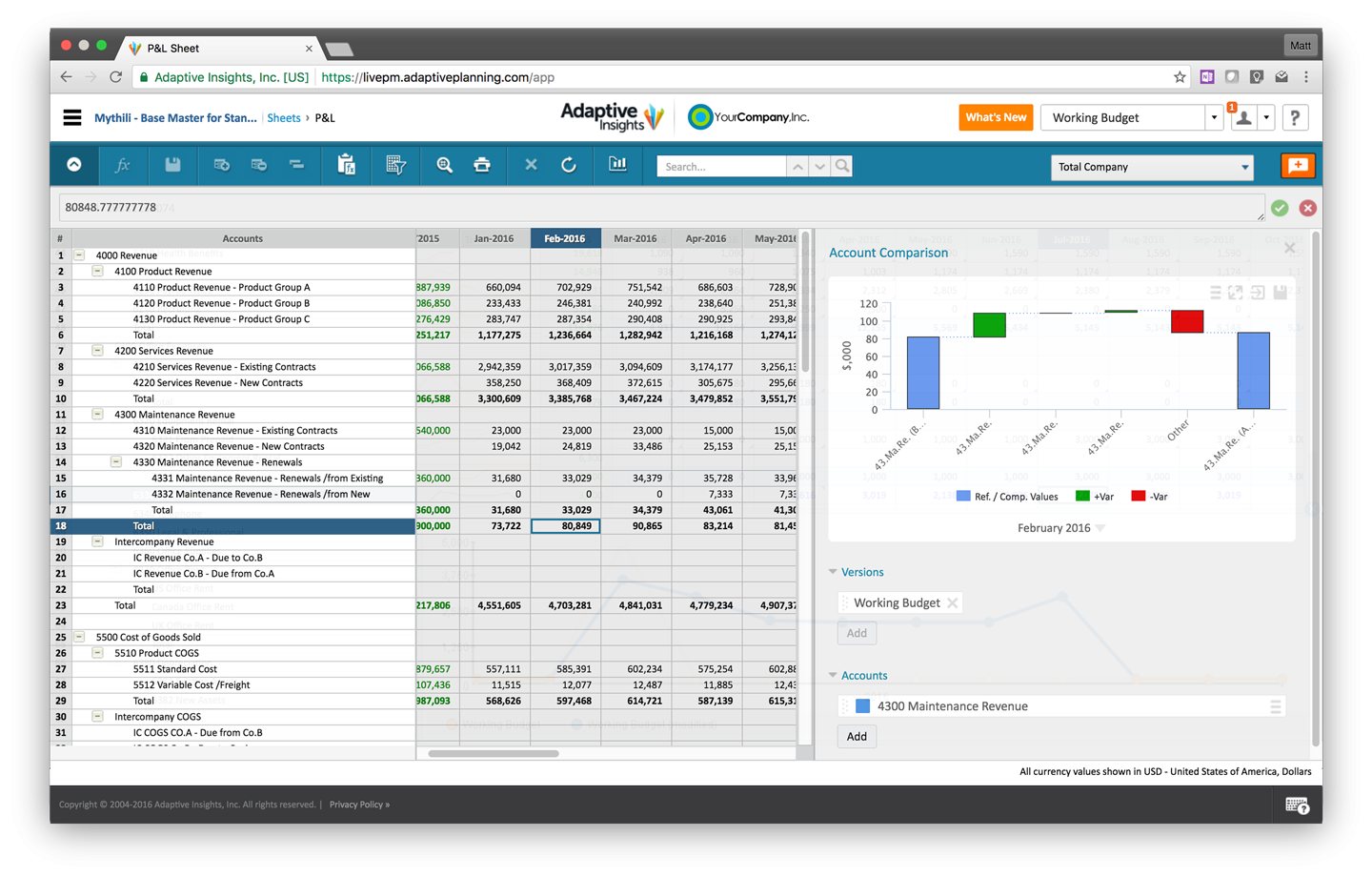Click the save disk icon in toolbar
Screen dimensions: 1372x877
(x=172, y=165)
